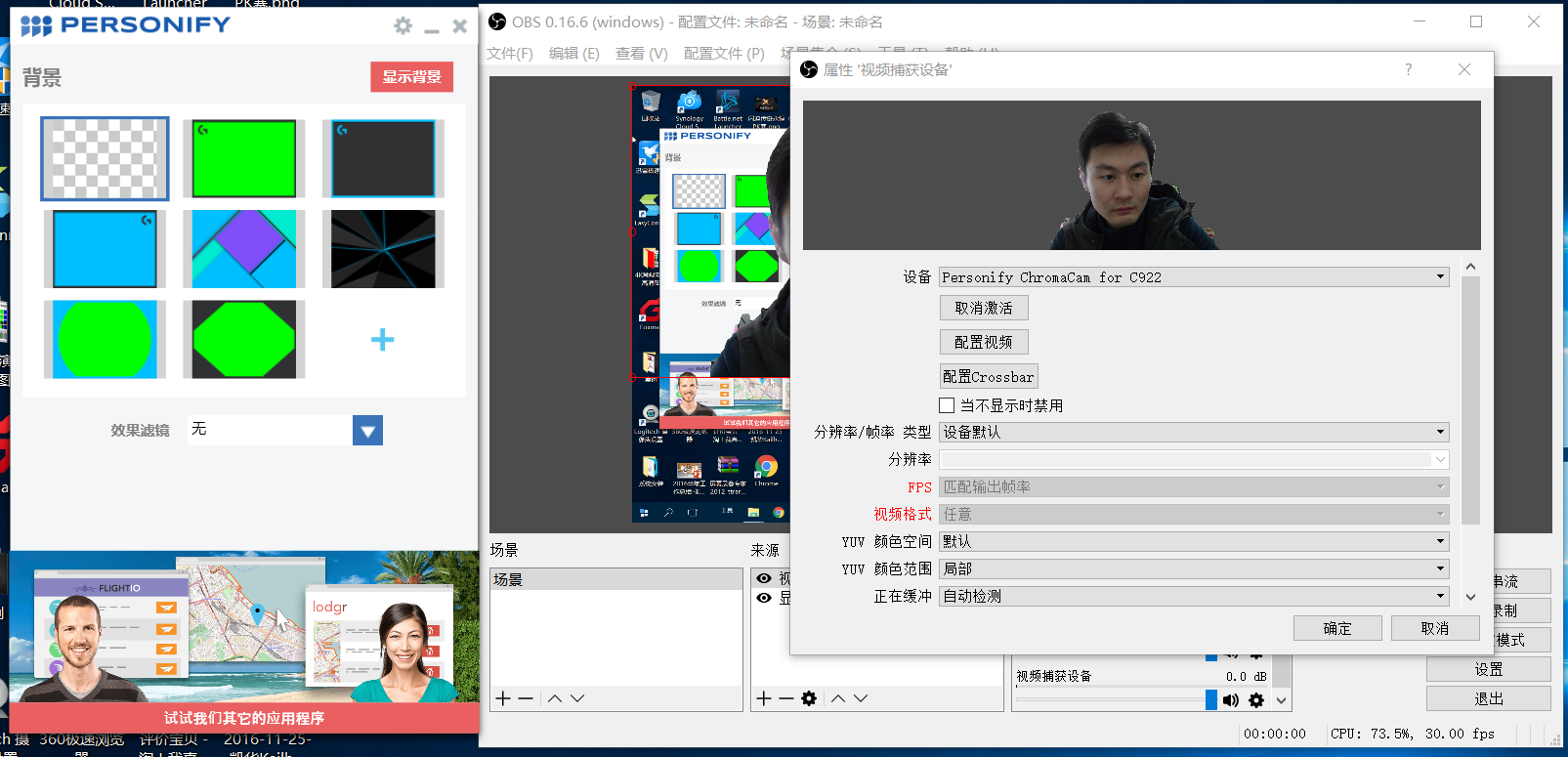
Task: Open OBS 设置 settings button
Action: 1488,669
